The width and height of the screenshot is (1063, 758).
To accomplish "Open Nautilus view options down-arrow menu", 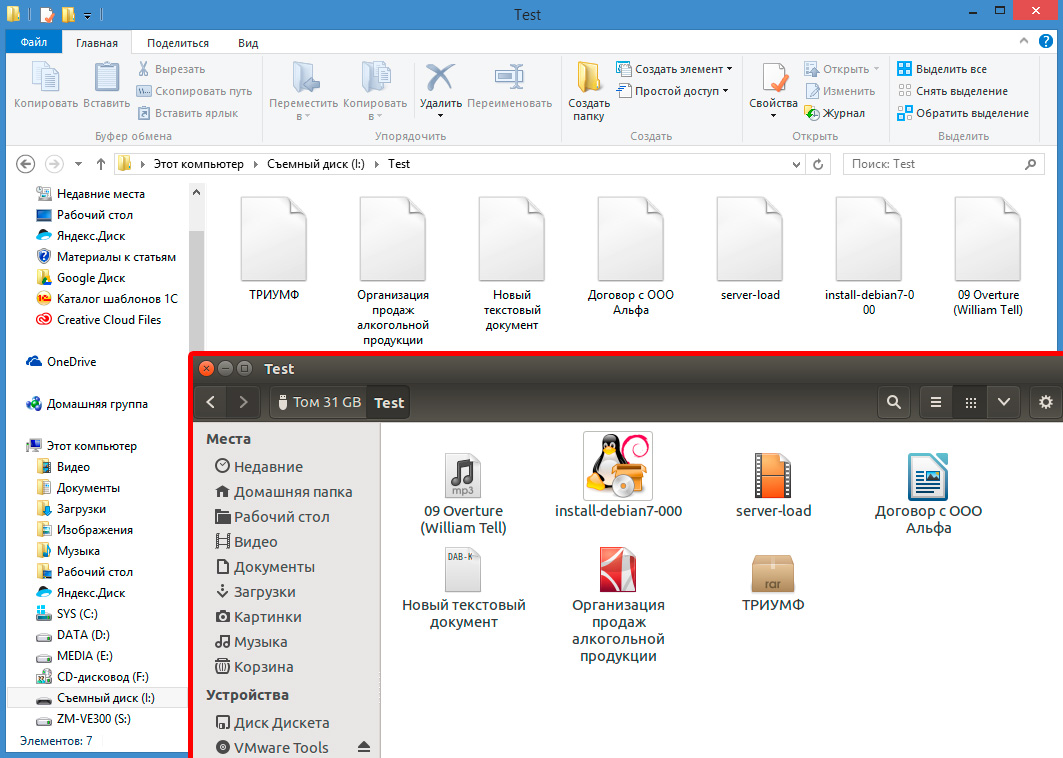I will click(x=1004, y=402).
